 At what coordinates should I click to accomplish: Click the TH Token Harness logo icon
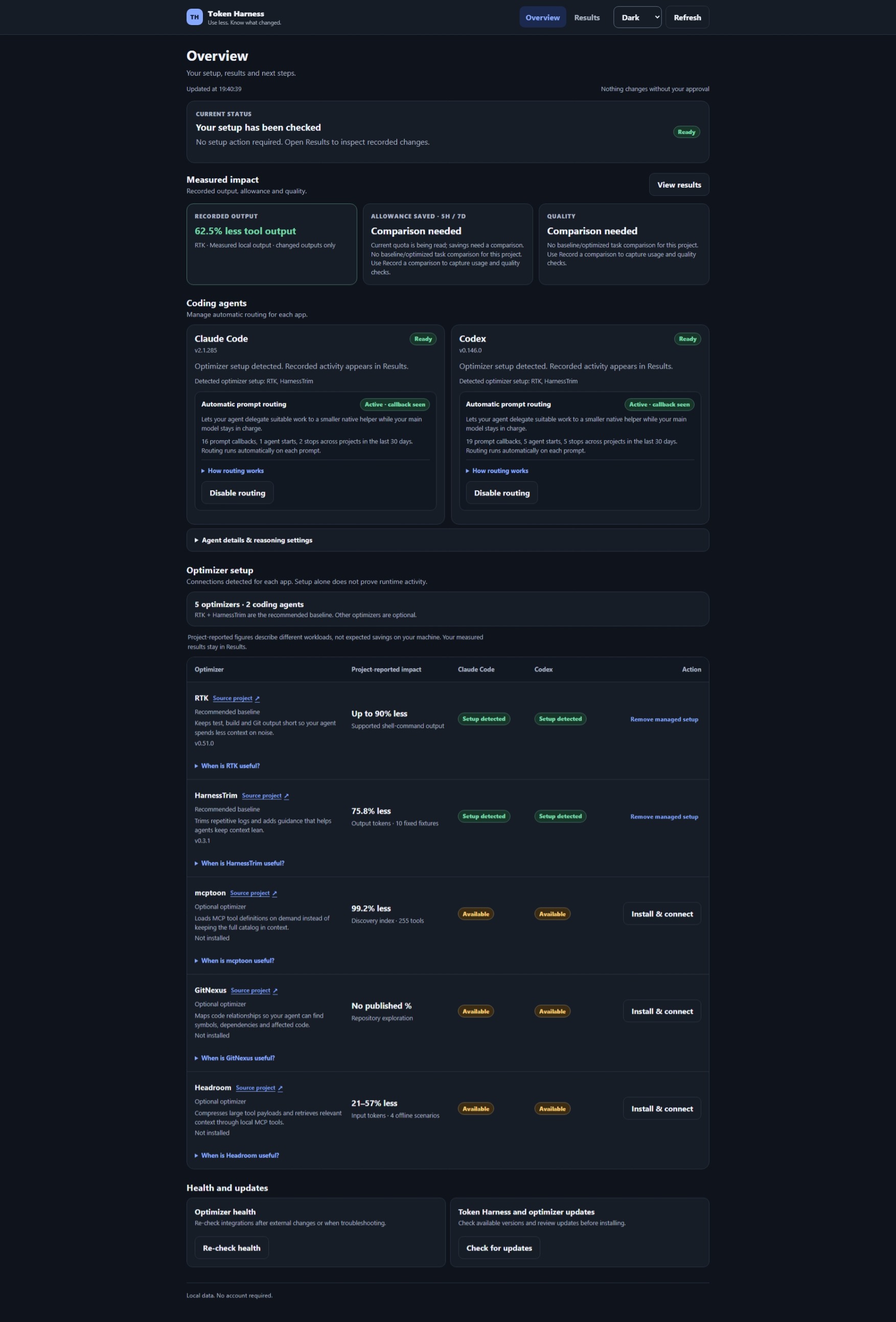(x=195, y=17)
